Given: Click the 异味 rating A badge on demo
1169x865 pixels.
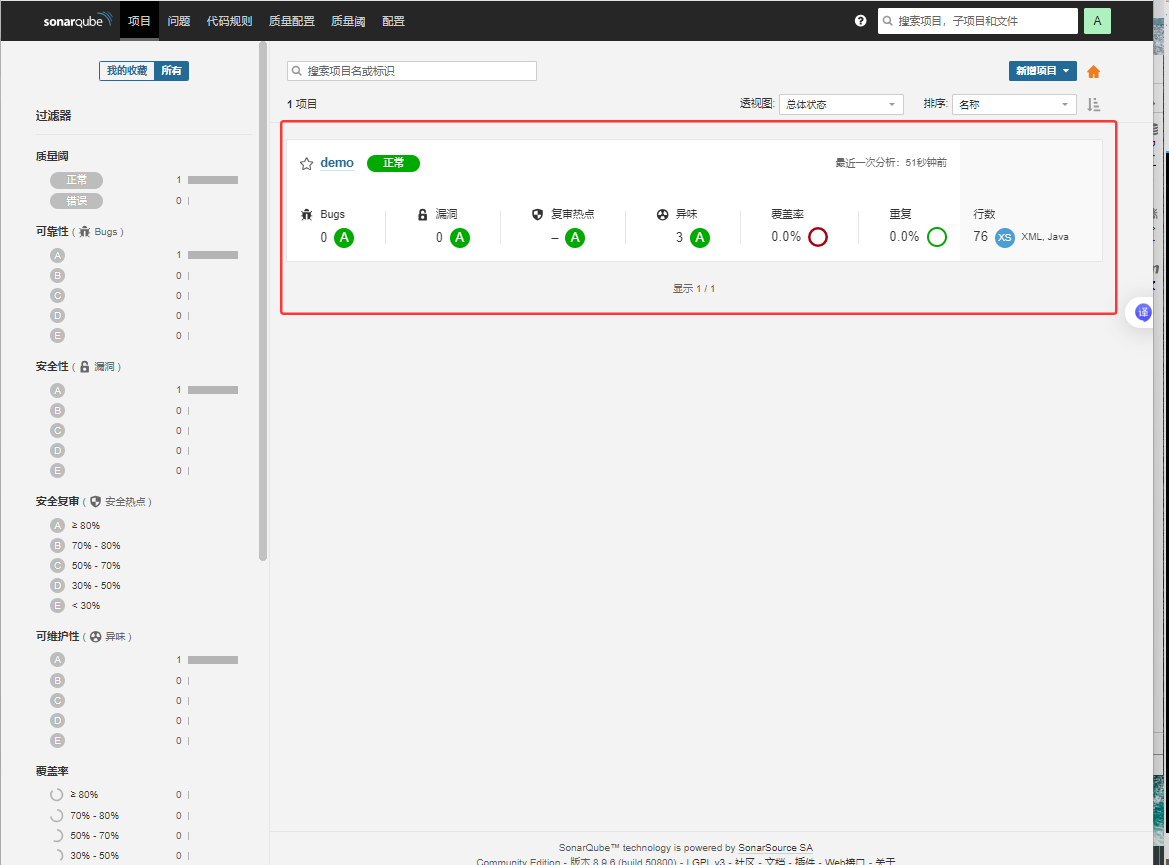Looking at the screenshot, I should [x=699, y=238].
